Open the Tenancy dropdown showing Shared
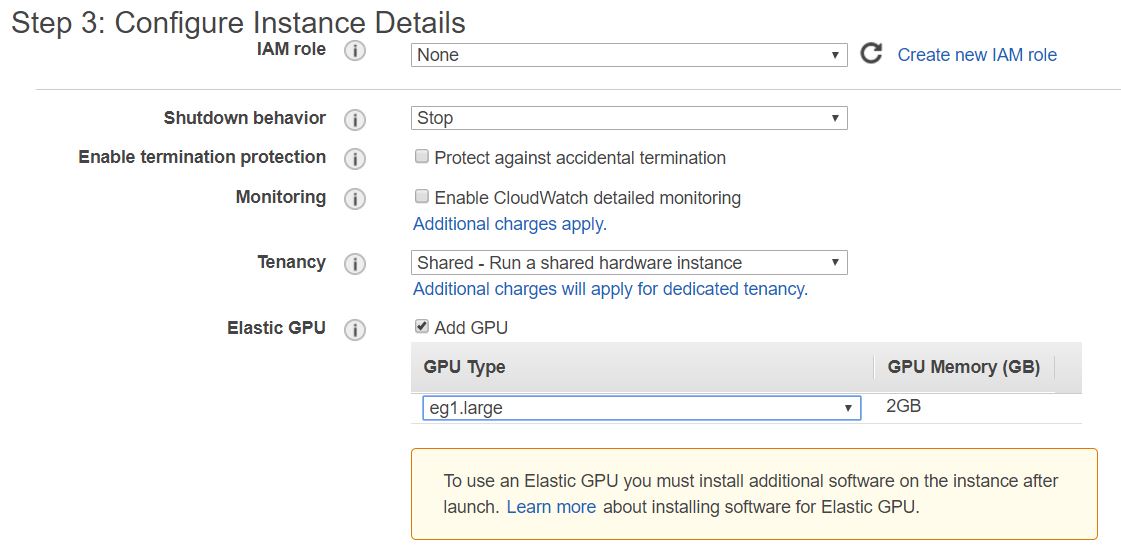Screen dimensions: 1121x553 [x=629, y=263]
